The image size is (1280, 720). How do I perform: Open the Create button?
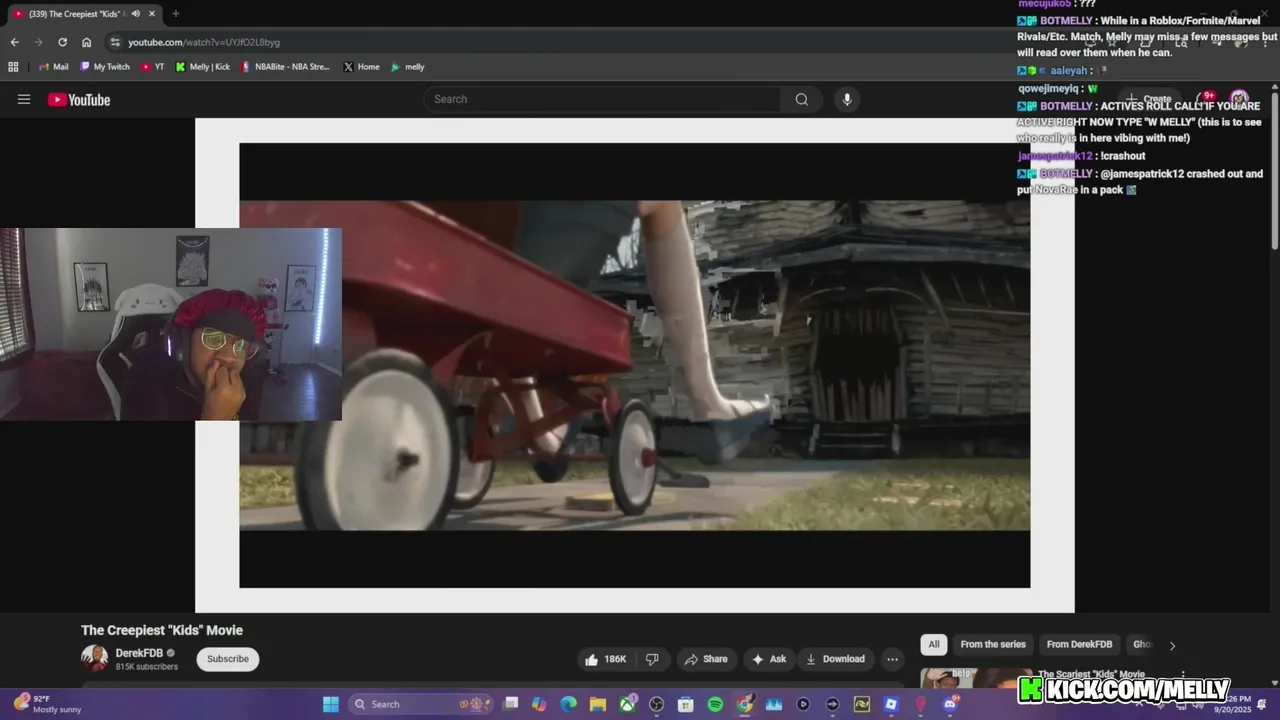pyautogui.click(x=1149, y=99)
